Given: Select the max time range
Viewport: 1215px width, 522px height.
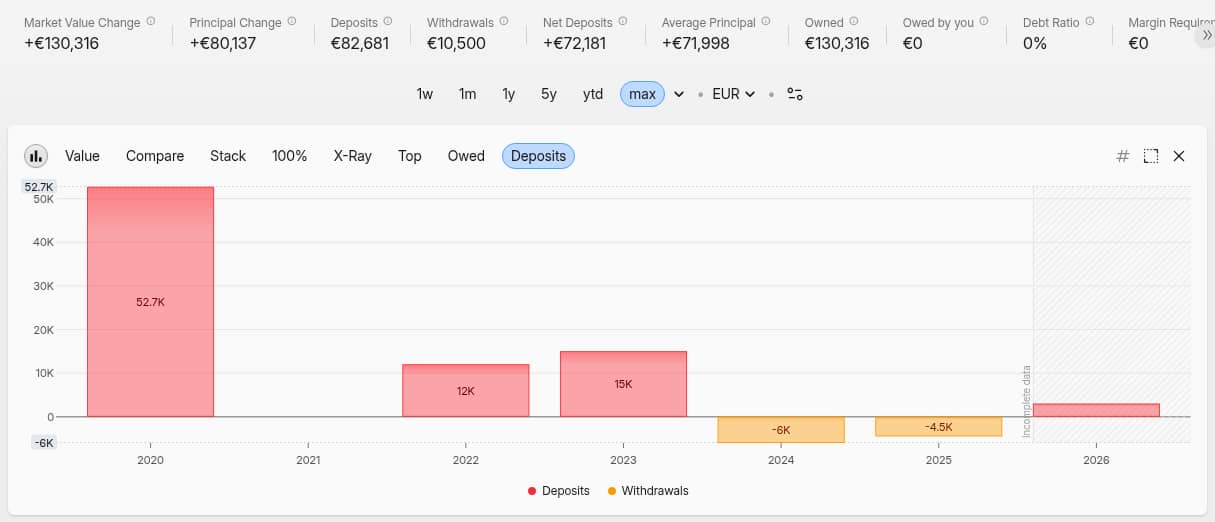Looking at the screenshot, I should tap(642, 94).
